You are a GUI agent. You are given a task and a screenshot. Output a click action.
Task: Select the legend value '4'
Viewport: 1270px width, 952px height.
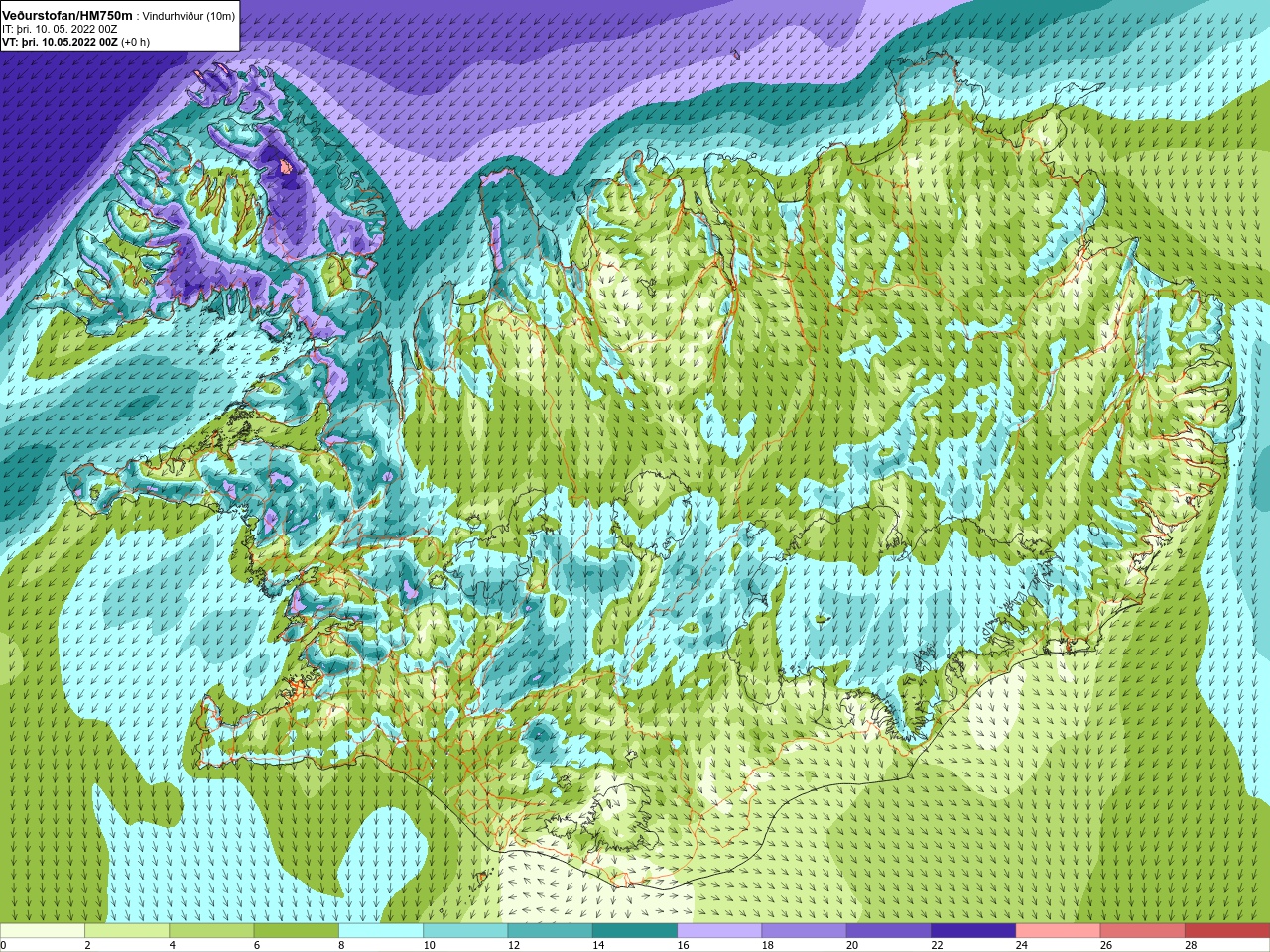(173, 945)
